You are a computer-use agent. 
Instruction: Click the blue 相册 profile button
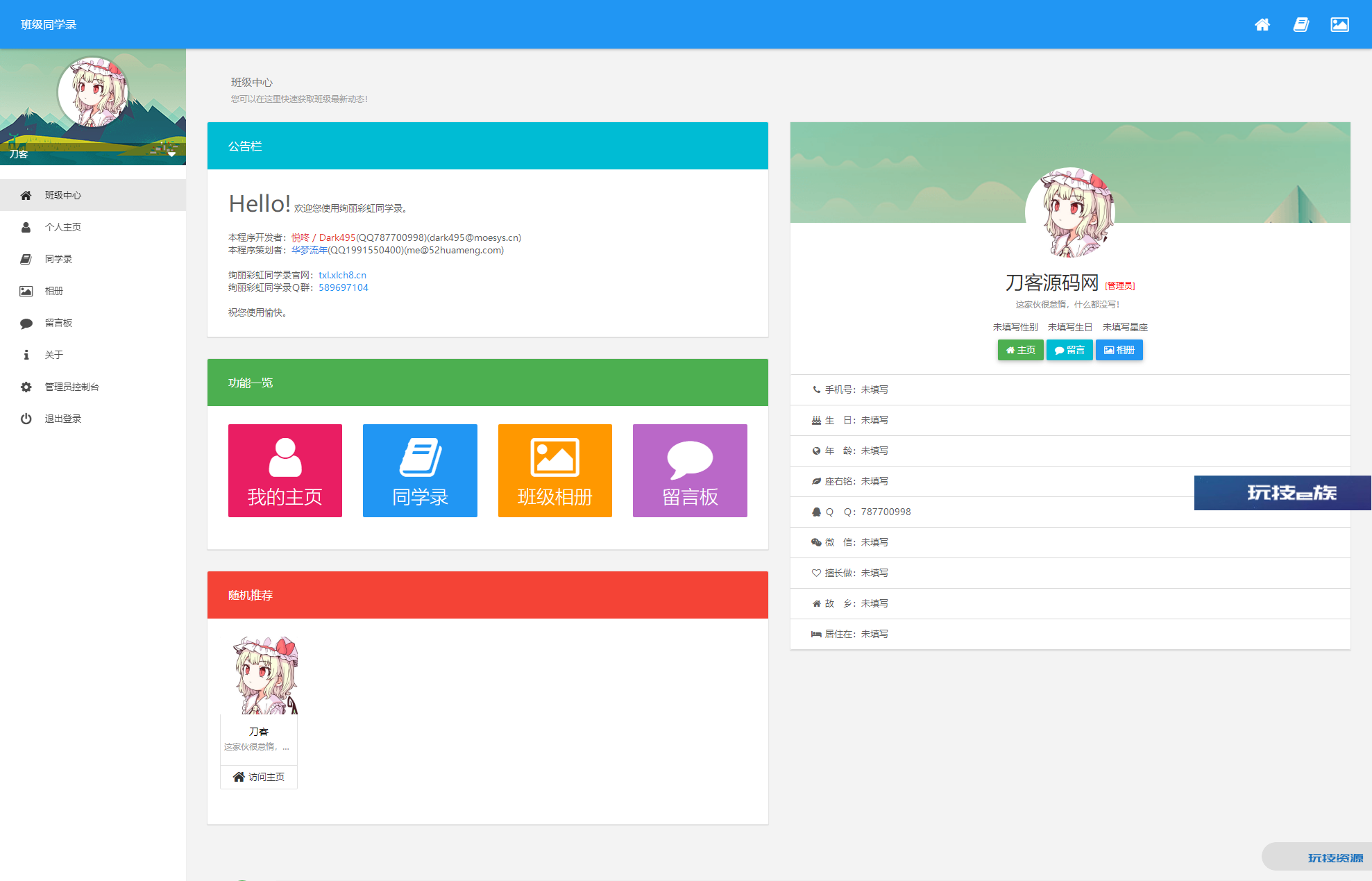1119,350
